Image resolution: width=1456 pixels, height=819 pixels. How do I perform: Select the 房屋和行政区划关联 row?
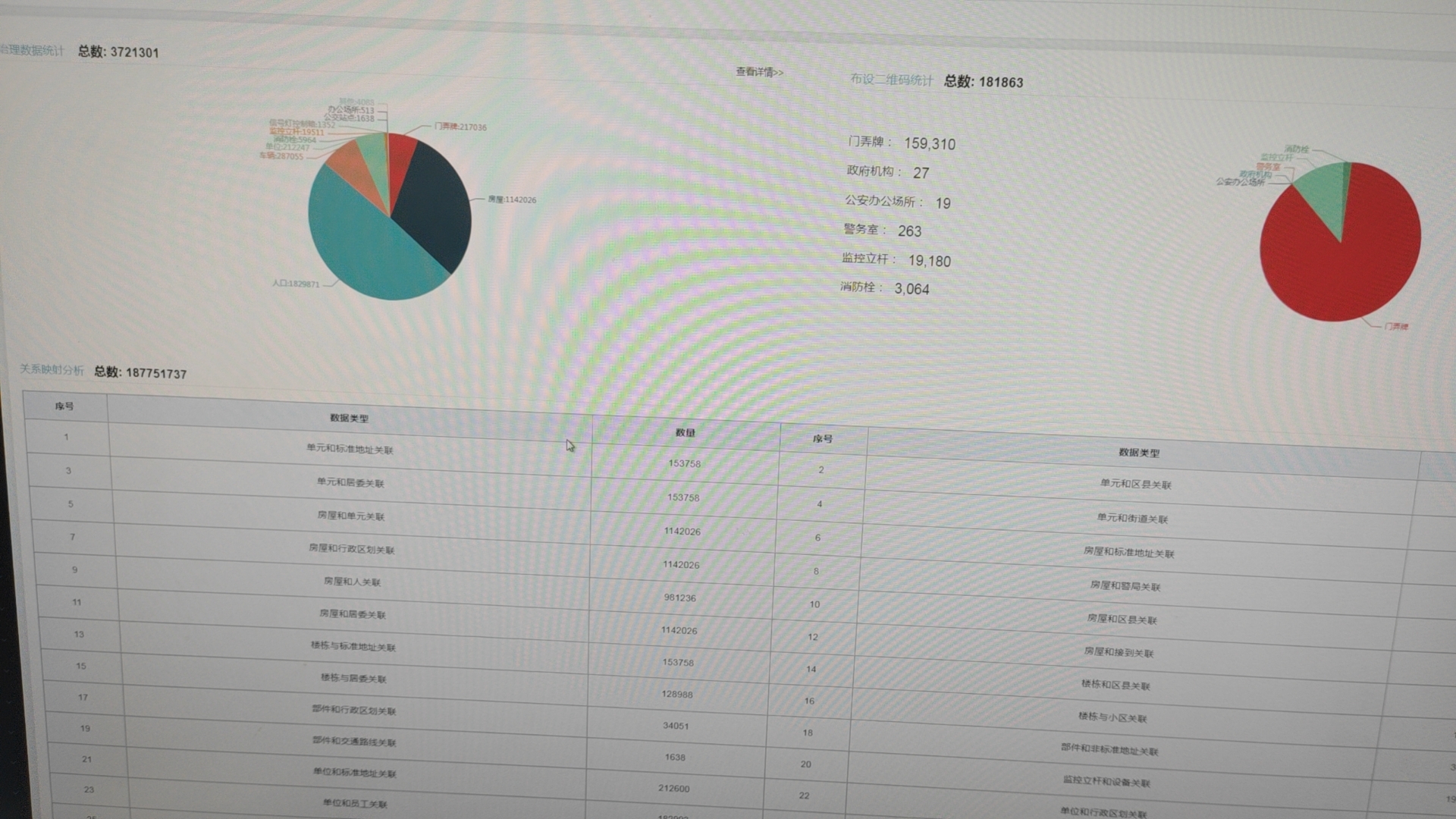(x=351, y=548)
